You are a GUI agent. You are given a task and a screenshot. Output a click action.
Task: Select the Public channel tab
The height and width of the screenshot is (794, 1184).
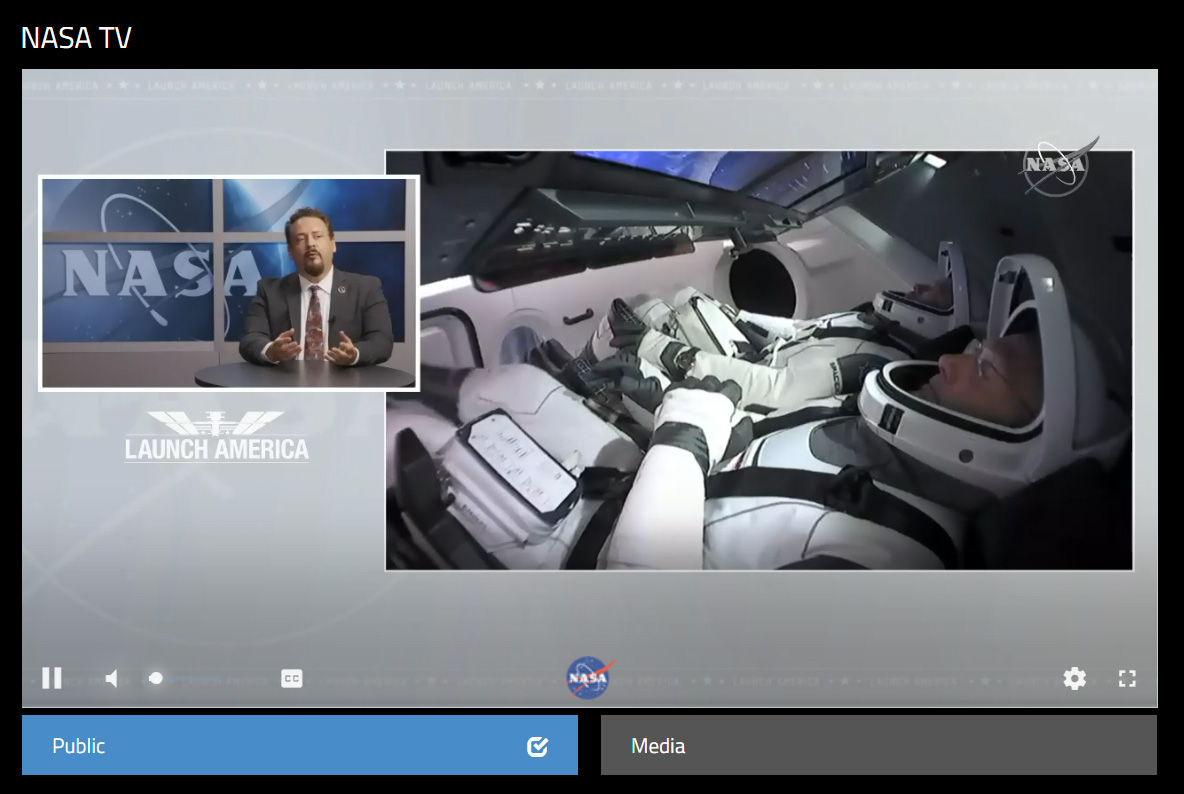click(300, 746)
